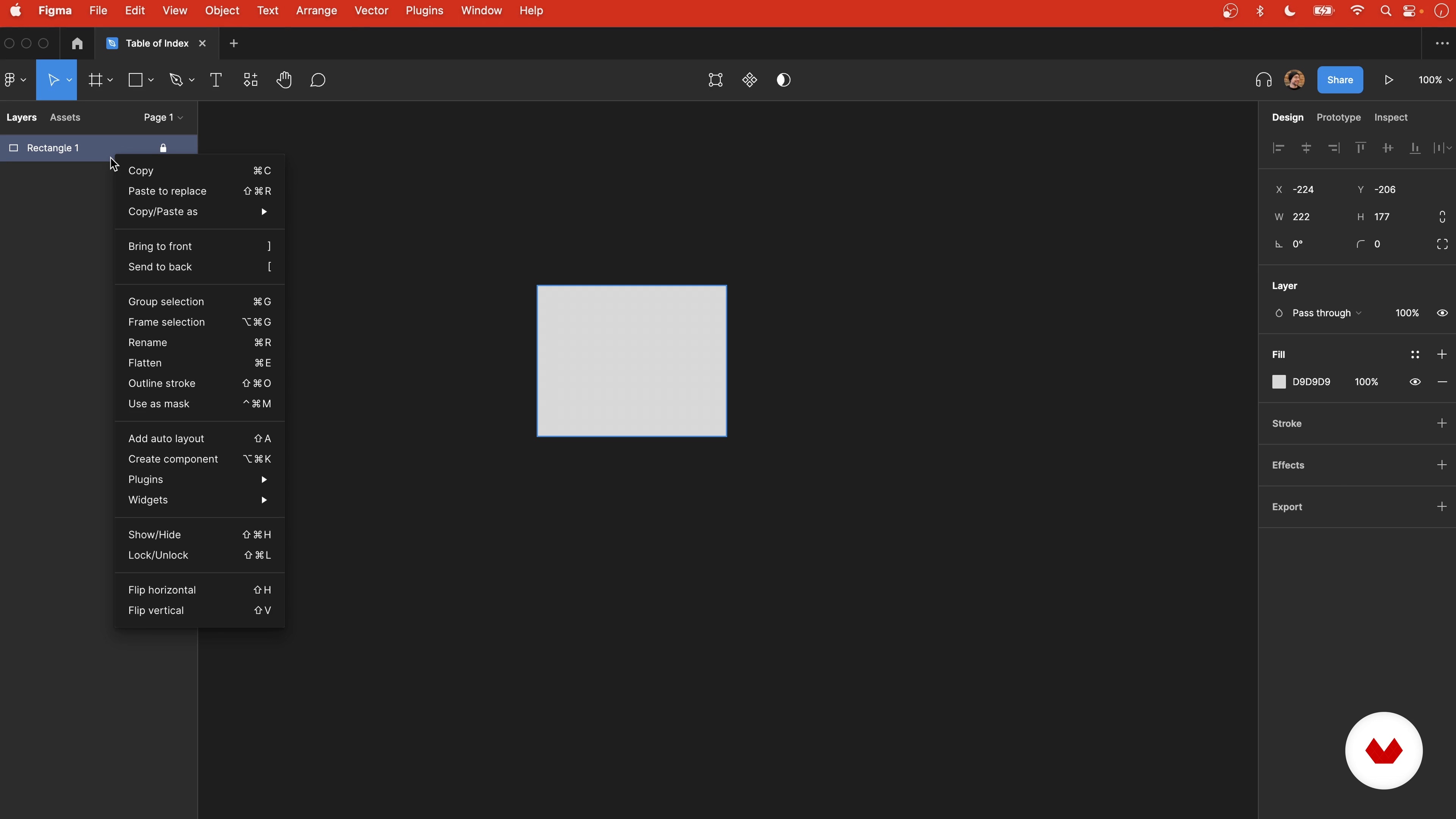Screen dimensions: 1456x819
Task: Expand Copy/Paste as submenu
Action: pos(199,212)
